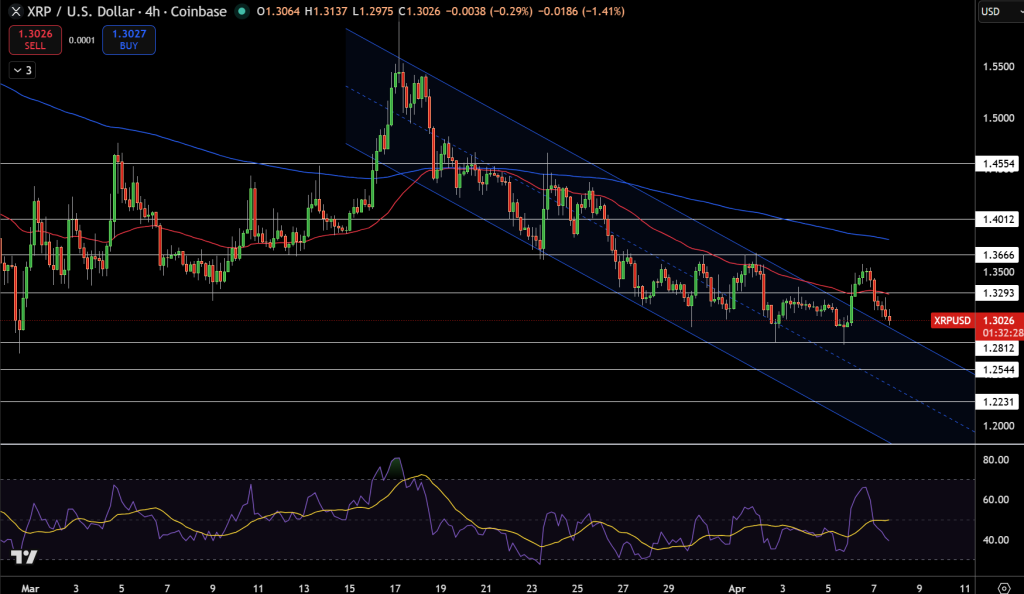1024x594 pixels.
Task: Expand the hidden indicators chevron labeled 3
Action: pos(21,70)
